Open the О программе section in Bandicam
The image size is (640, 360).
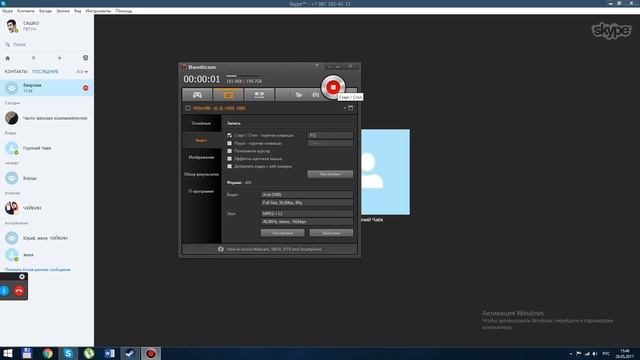pos(201,191)
